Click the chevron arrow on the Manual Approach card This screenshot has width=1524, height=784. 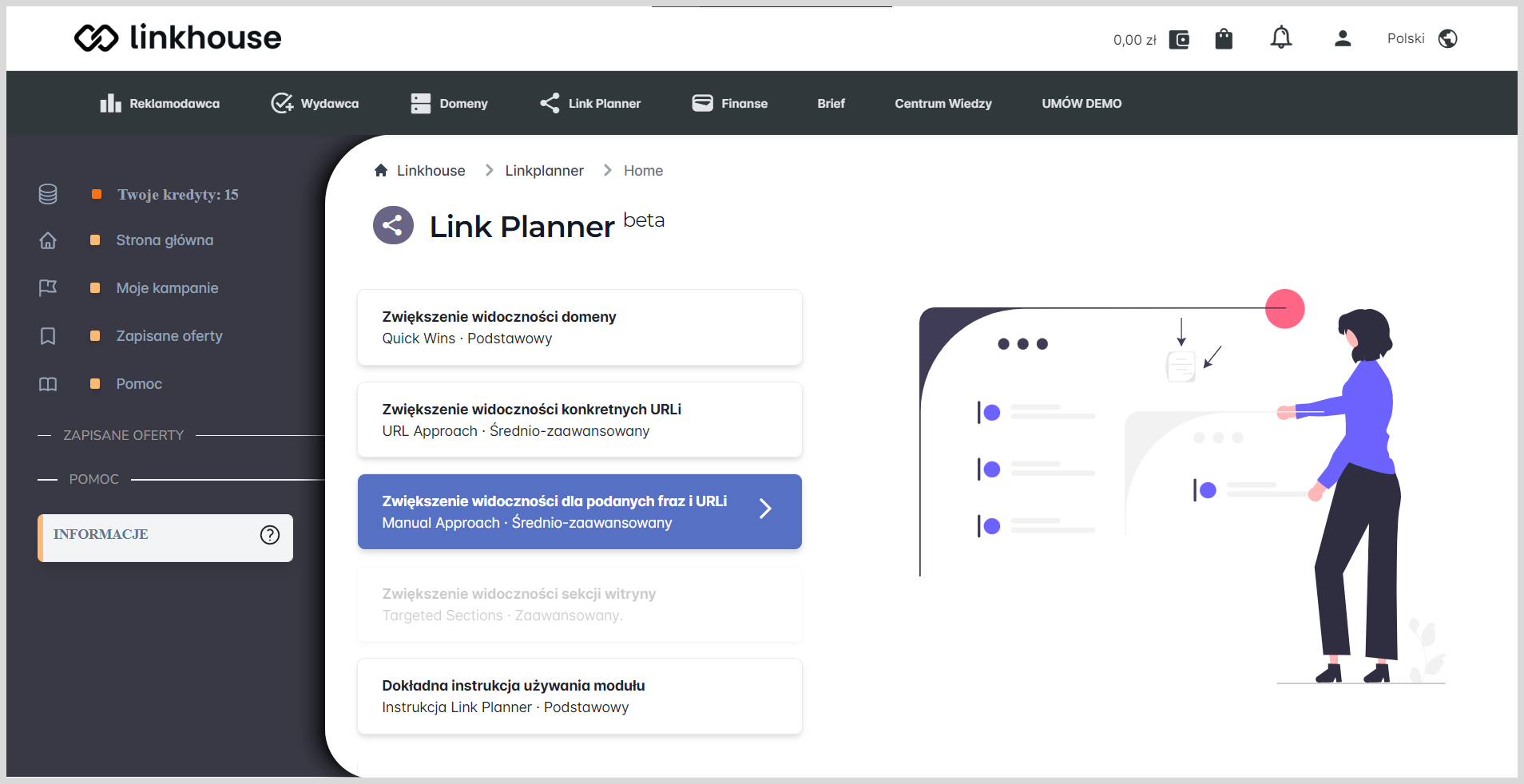click(x=765, y=509)
